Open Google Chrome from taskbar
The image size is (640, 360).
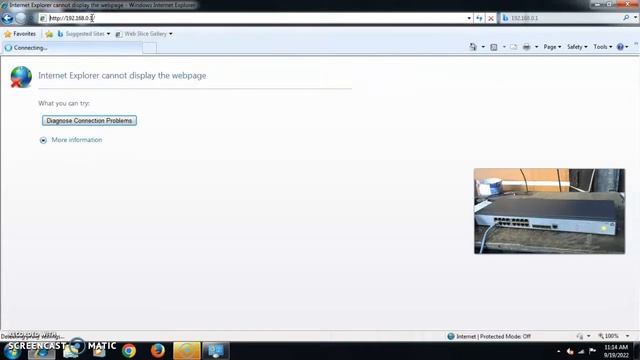[129, 351]
